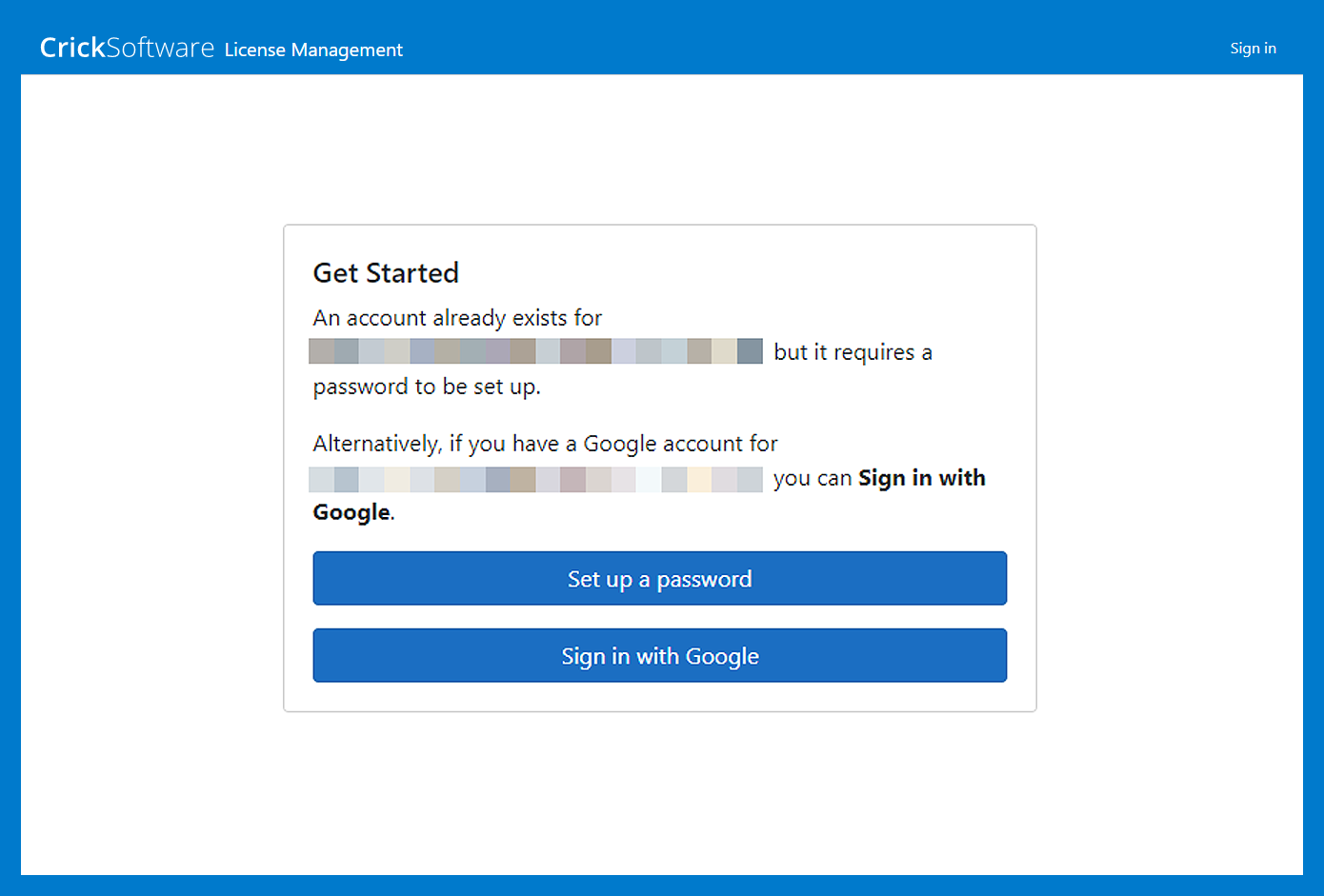Screen dimensions: 1324x896
Task: Click the 'you can' text before Sign in
Action: [x=812, y=478]
